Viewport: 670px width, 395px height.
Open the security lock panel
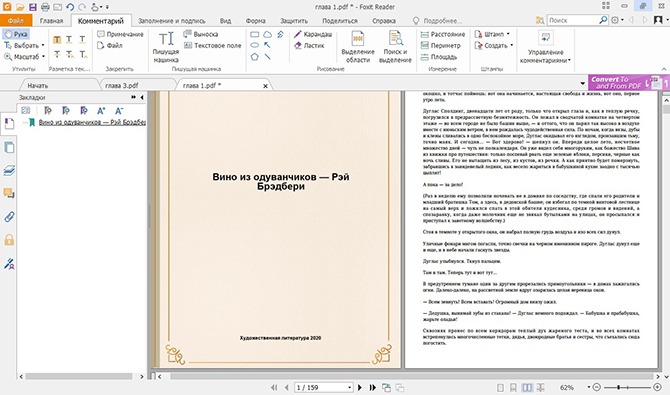click(9, 240)
